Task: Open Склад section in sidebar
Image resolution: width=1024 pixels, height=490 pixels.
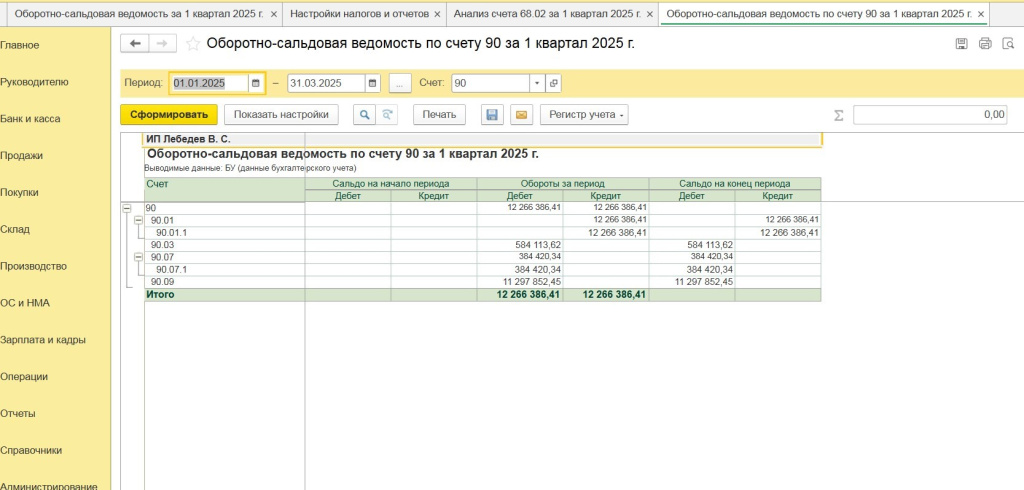Action: pyautogui.click(x=15, y=229)
